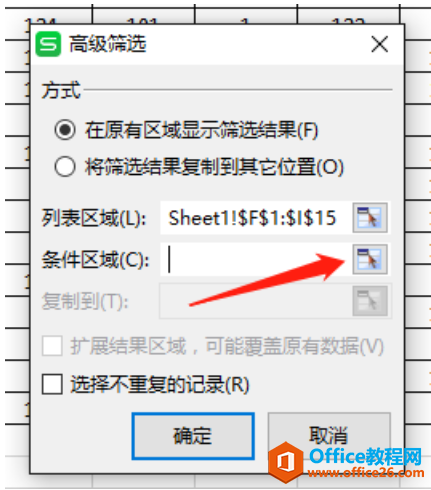Select the 将筛选结果复制到其它位置 radio option

(65, 166)
